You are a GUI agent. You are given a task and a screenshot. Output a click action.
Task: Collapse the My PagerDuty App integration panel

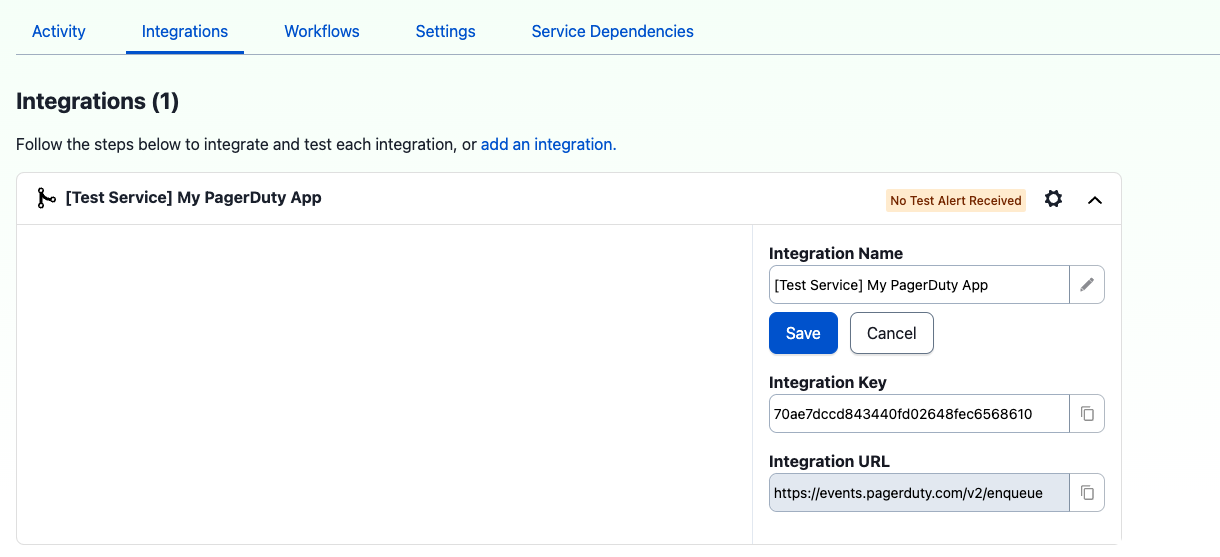1095,200
